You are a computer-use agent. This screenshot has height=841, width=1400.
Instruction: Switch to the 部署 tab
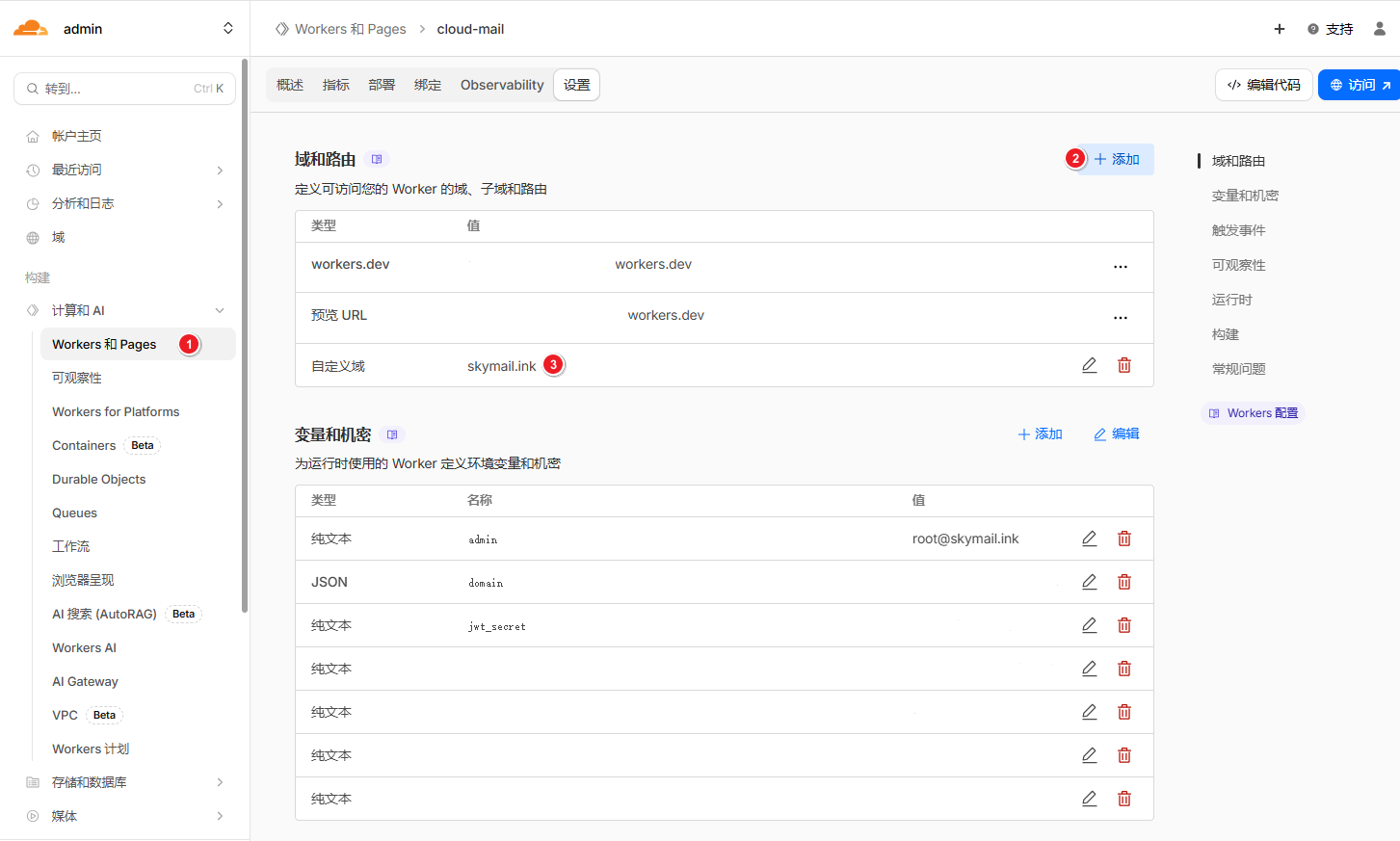(382, 85)
